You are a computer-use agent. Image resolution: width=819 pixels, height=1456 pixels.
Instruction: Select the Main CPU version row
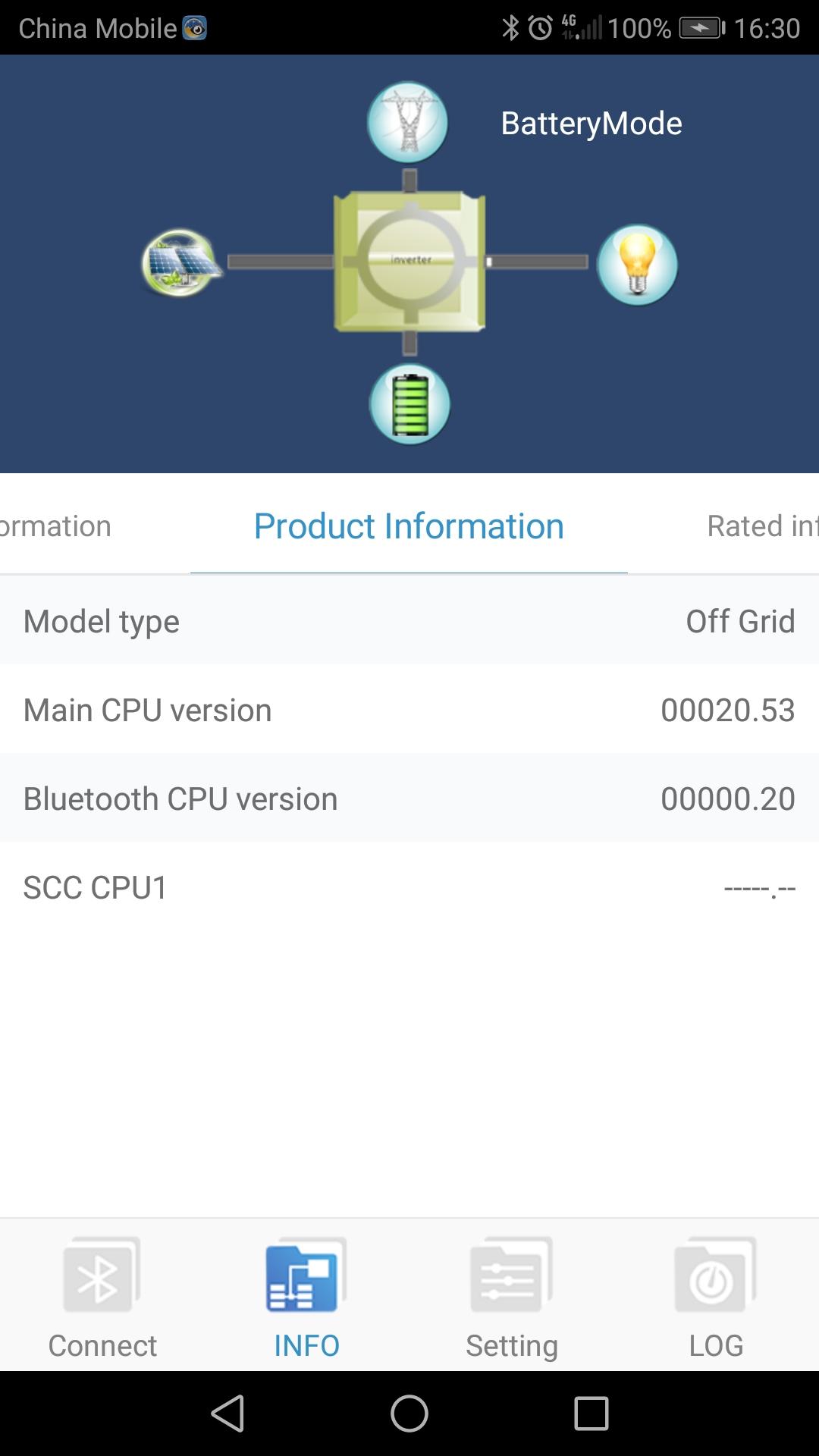click(x=409, y=710)
